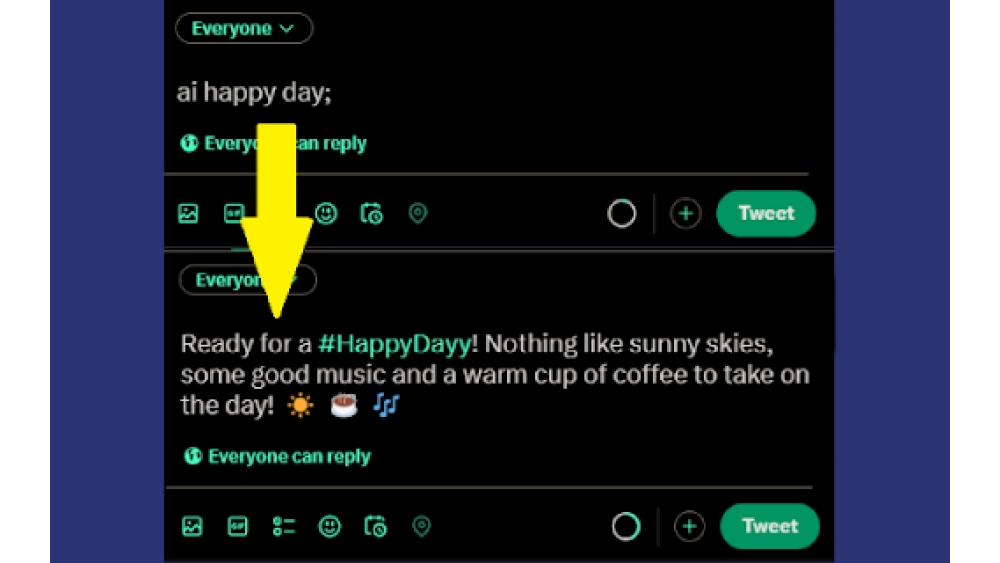The width and height of the screenshot is (1000, 563).
Task: Add media with the top composer's image icon
Action: 188,214
